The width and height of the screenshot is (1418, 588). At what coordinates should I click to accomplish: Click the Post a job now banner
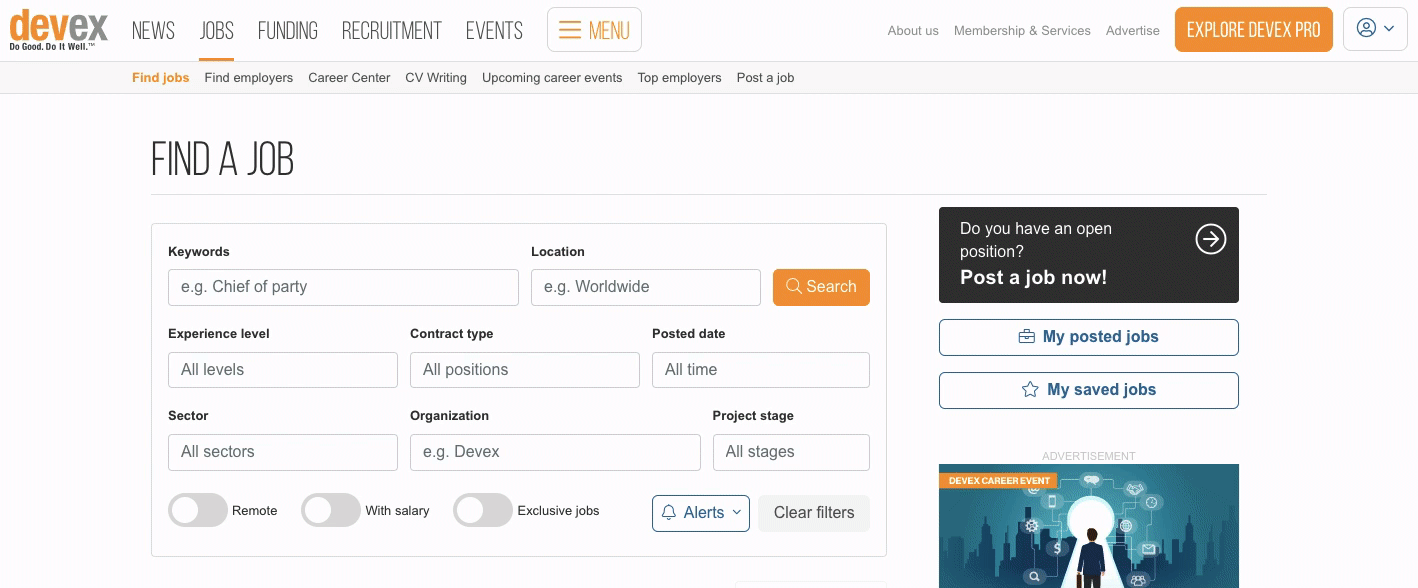(1089, 255)
